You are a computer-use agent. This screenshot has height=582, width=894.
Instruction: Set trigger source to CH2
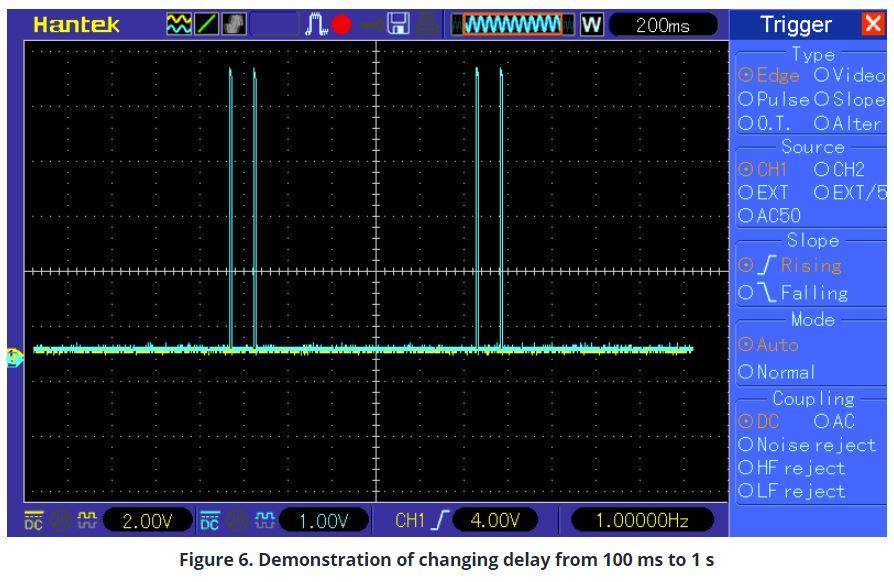840,169
